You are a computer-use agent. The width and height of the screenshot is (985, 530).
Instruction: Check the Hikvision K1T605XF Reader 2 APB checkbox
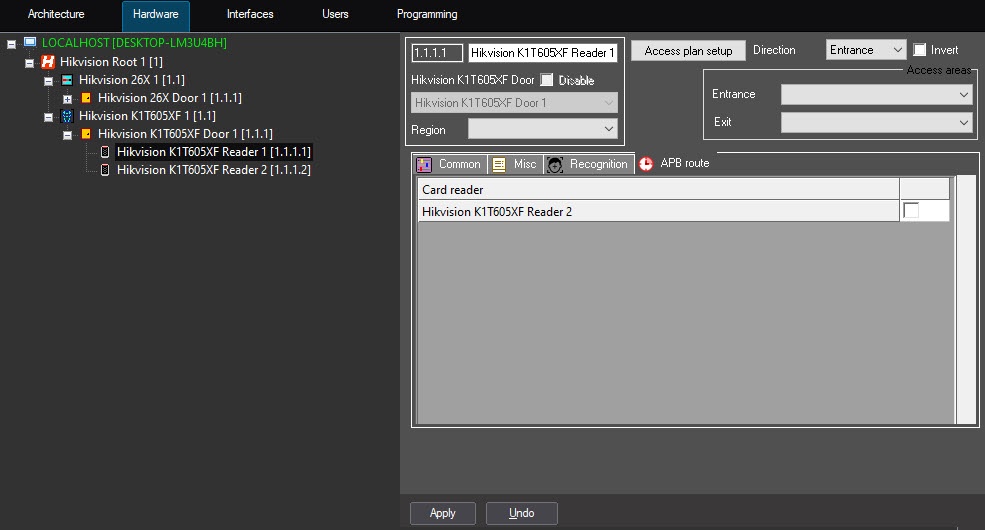click(x=911, y=210)
